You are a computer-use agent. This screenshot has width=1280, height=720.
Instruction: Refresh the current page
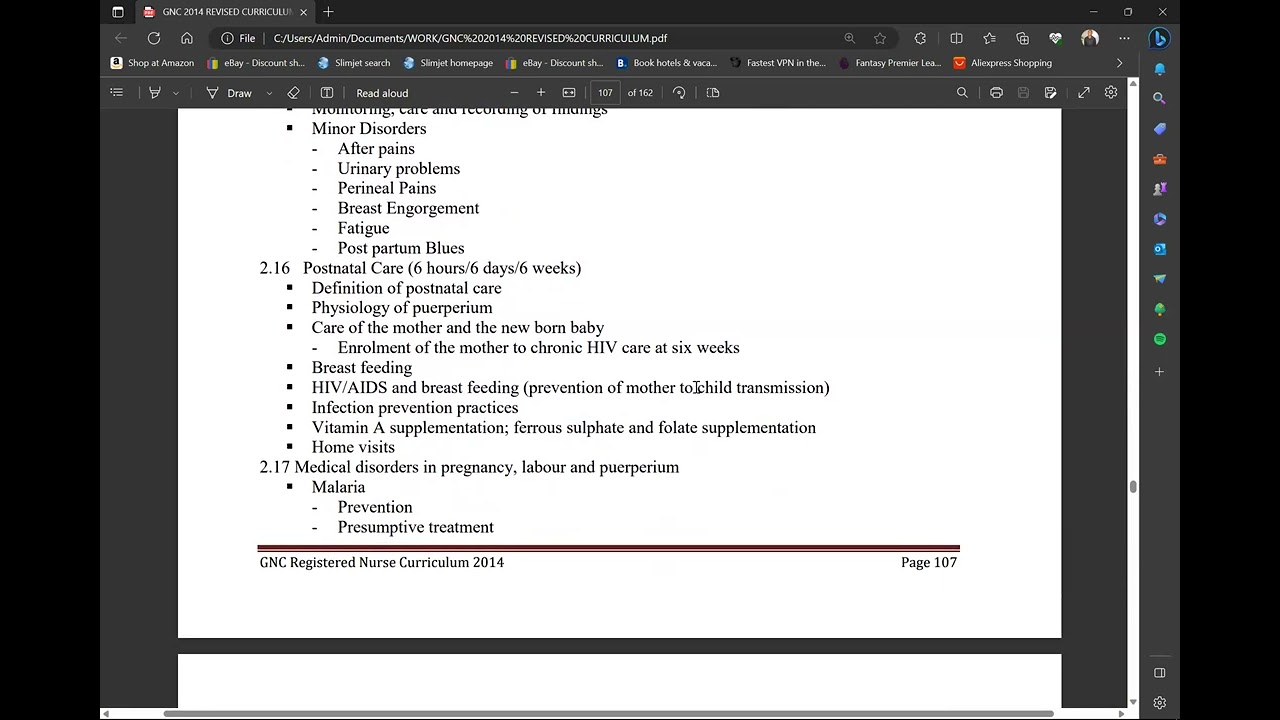(x=154, y=38)
